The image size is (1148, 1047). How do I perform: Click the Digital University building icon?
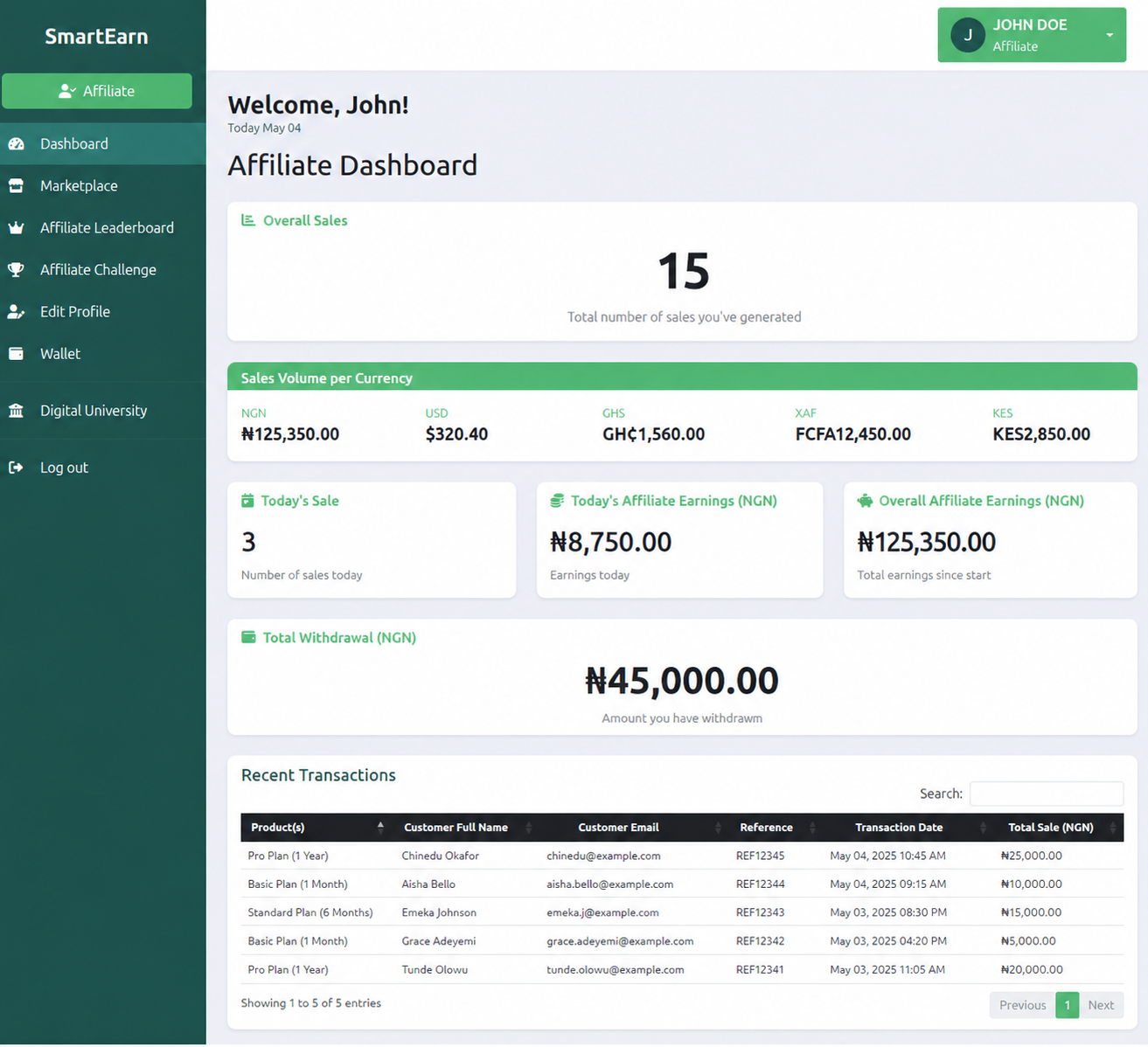pos(16,411)
